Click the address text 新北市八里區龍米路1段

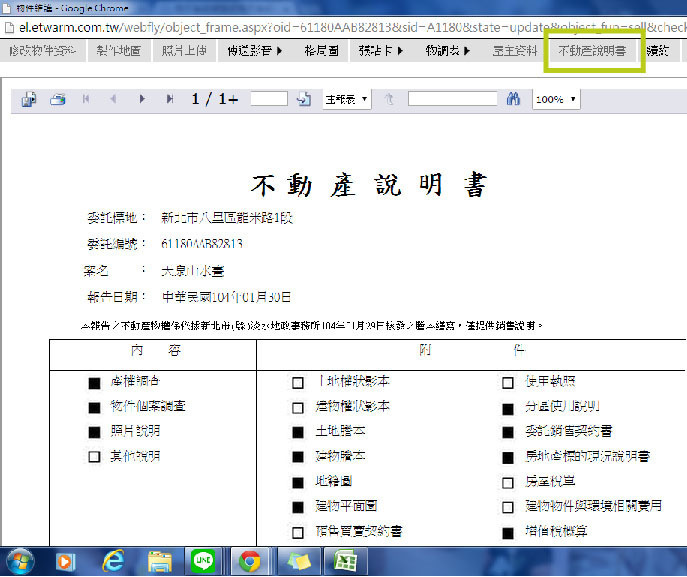[x=227, y=218]
